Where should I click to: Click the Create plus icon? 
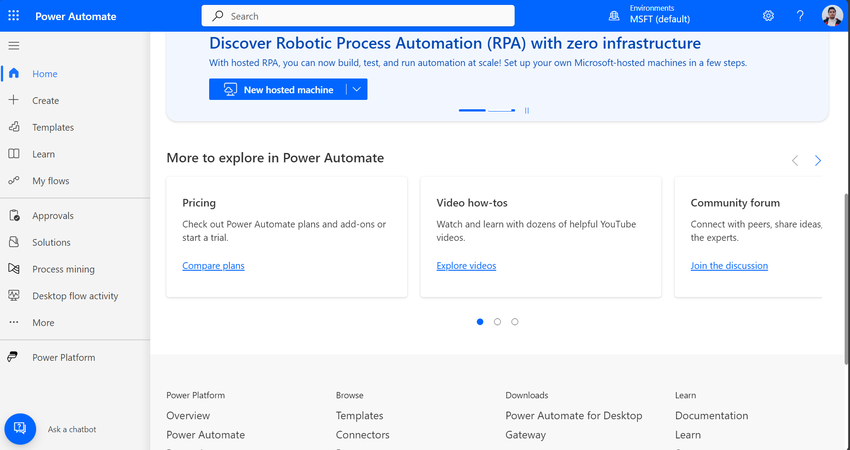click(14, 100)
